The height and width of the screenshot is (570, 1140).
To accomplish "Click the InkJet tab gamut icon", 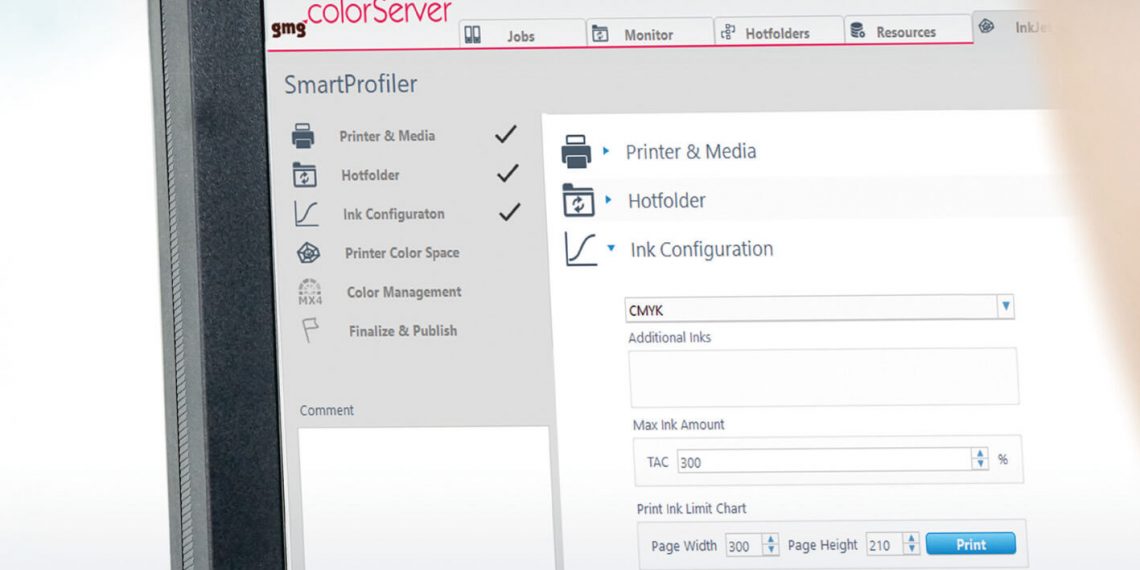I will (986, 27).
